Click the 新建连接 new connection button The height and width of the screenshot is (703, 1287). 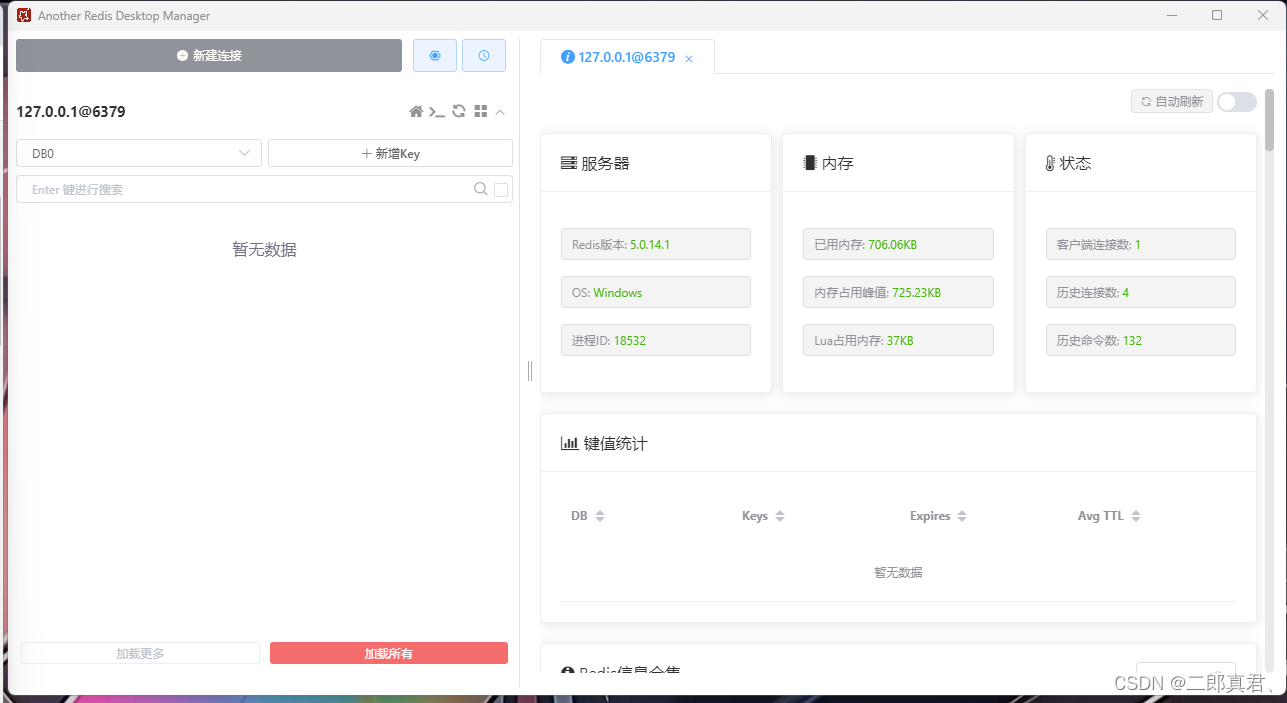coord(209,56)
